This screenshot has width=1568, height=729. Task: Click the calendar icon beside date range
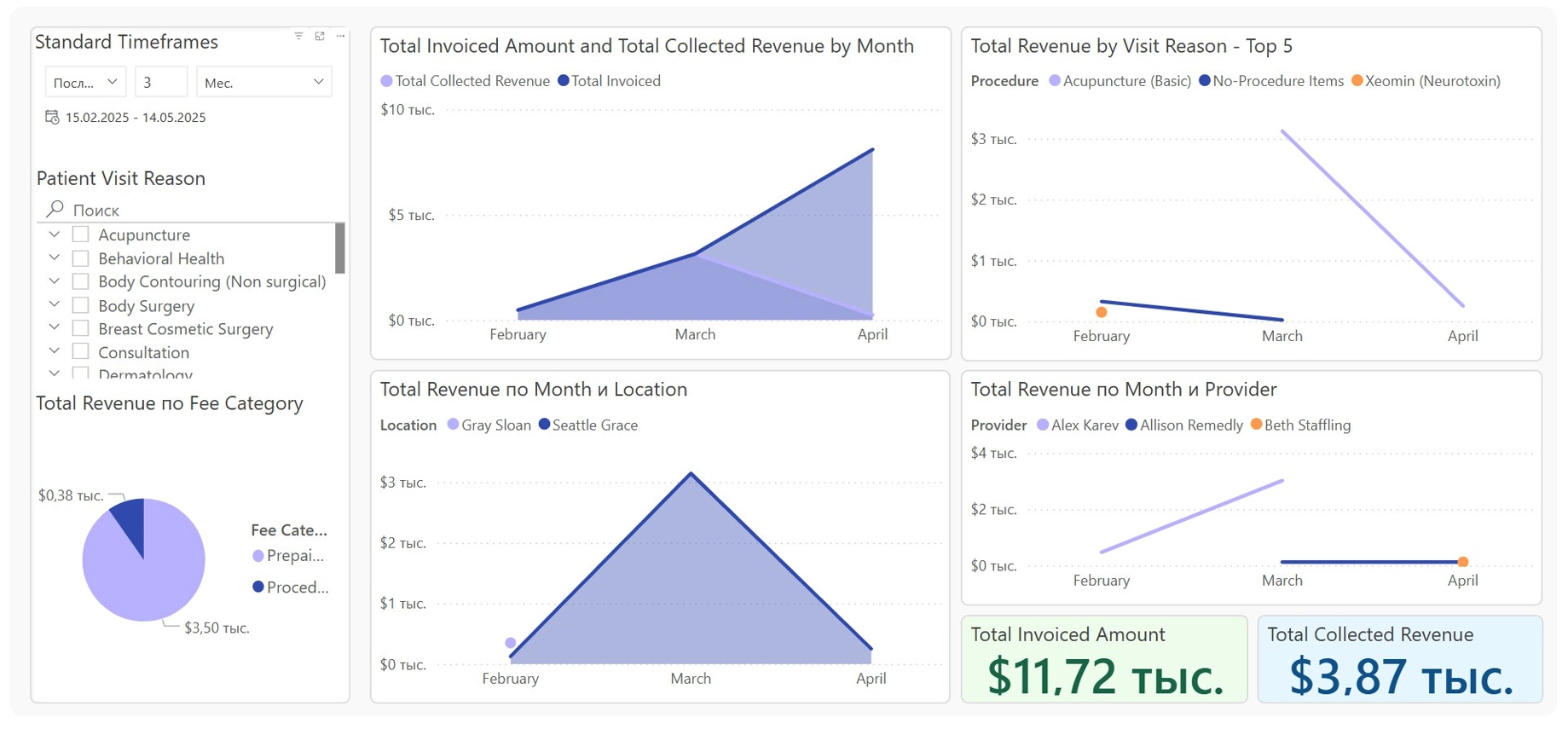tap(52, 118)
